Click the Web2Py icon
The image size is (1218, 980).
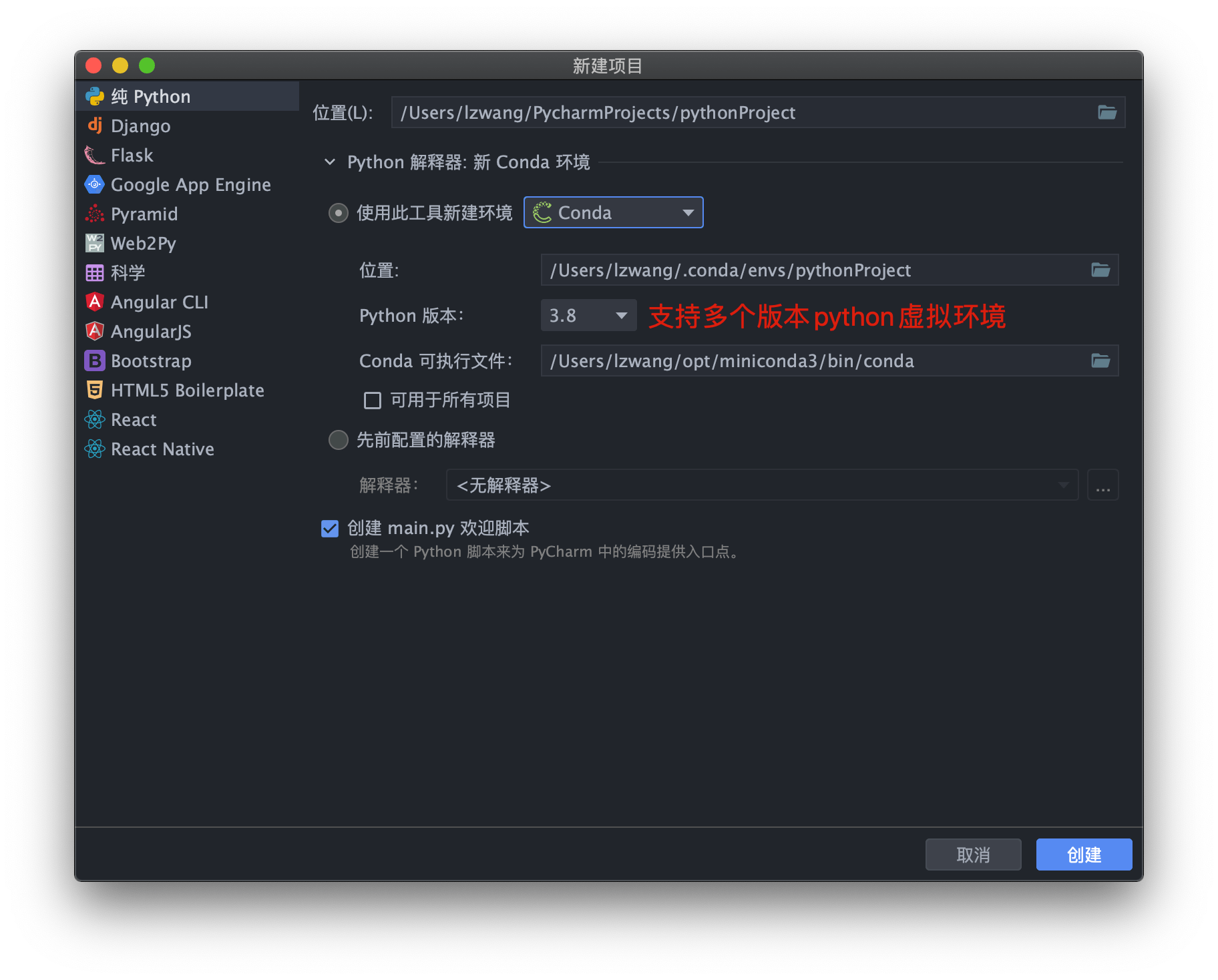pos(95,243)
